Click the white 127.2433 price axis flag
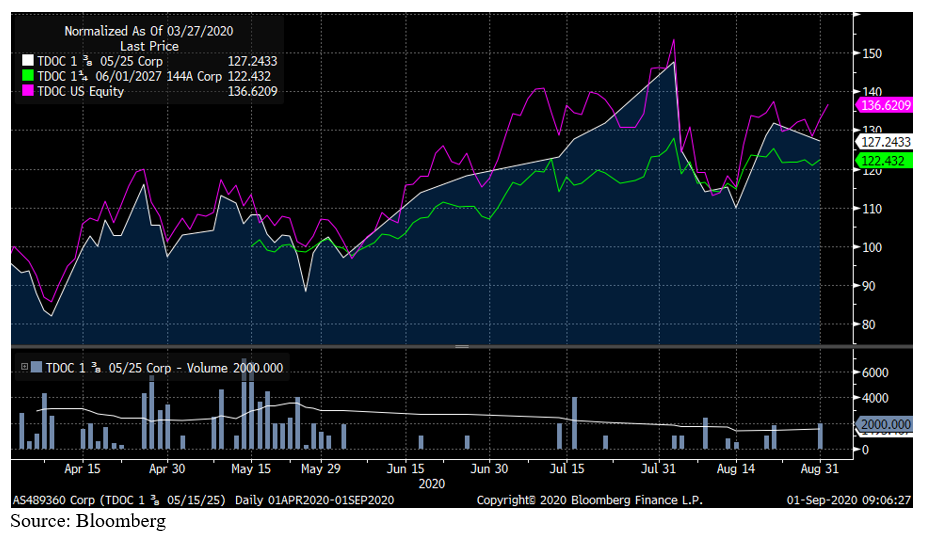 [884, 142]
